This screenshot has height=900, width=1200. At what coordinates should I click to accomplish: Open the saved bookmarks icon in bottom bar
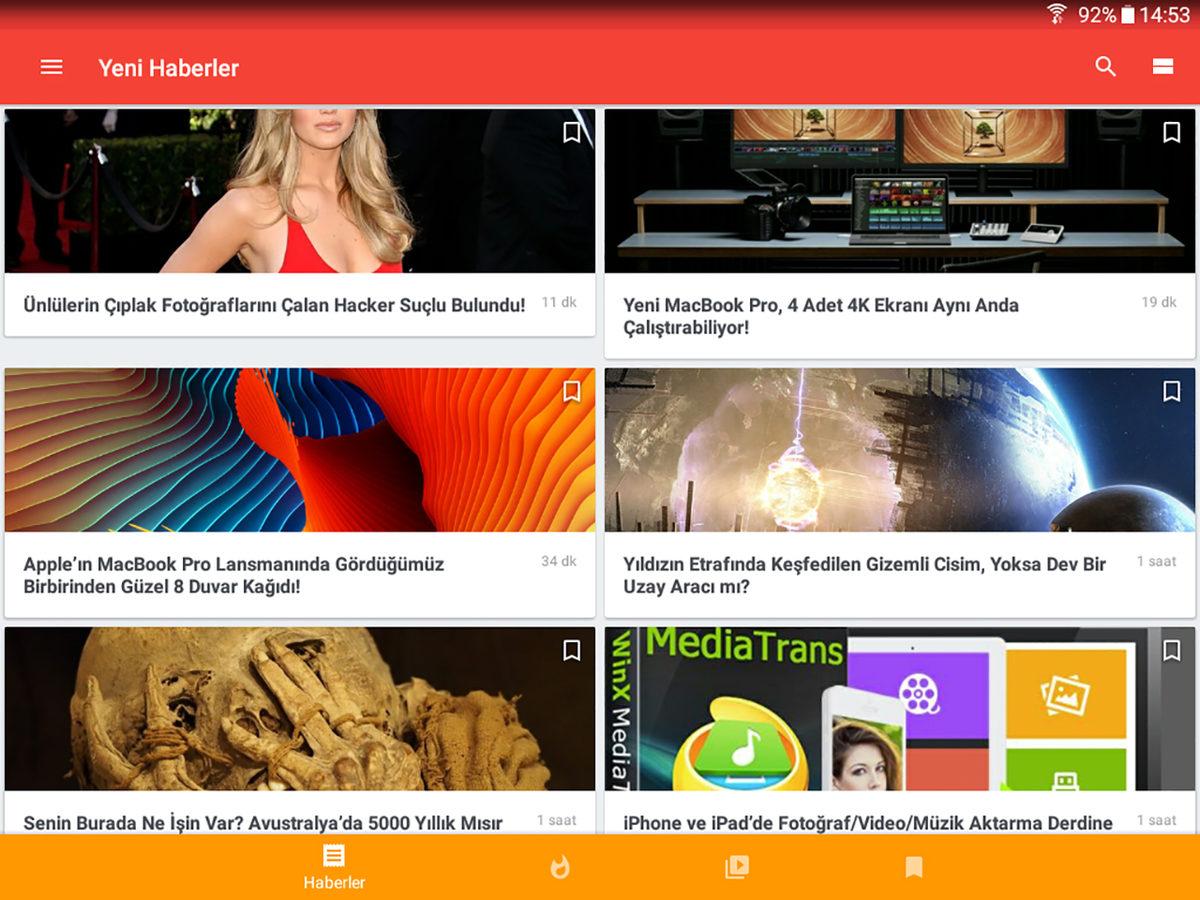click(912, 868)
